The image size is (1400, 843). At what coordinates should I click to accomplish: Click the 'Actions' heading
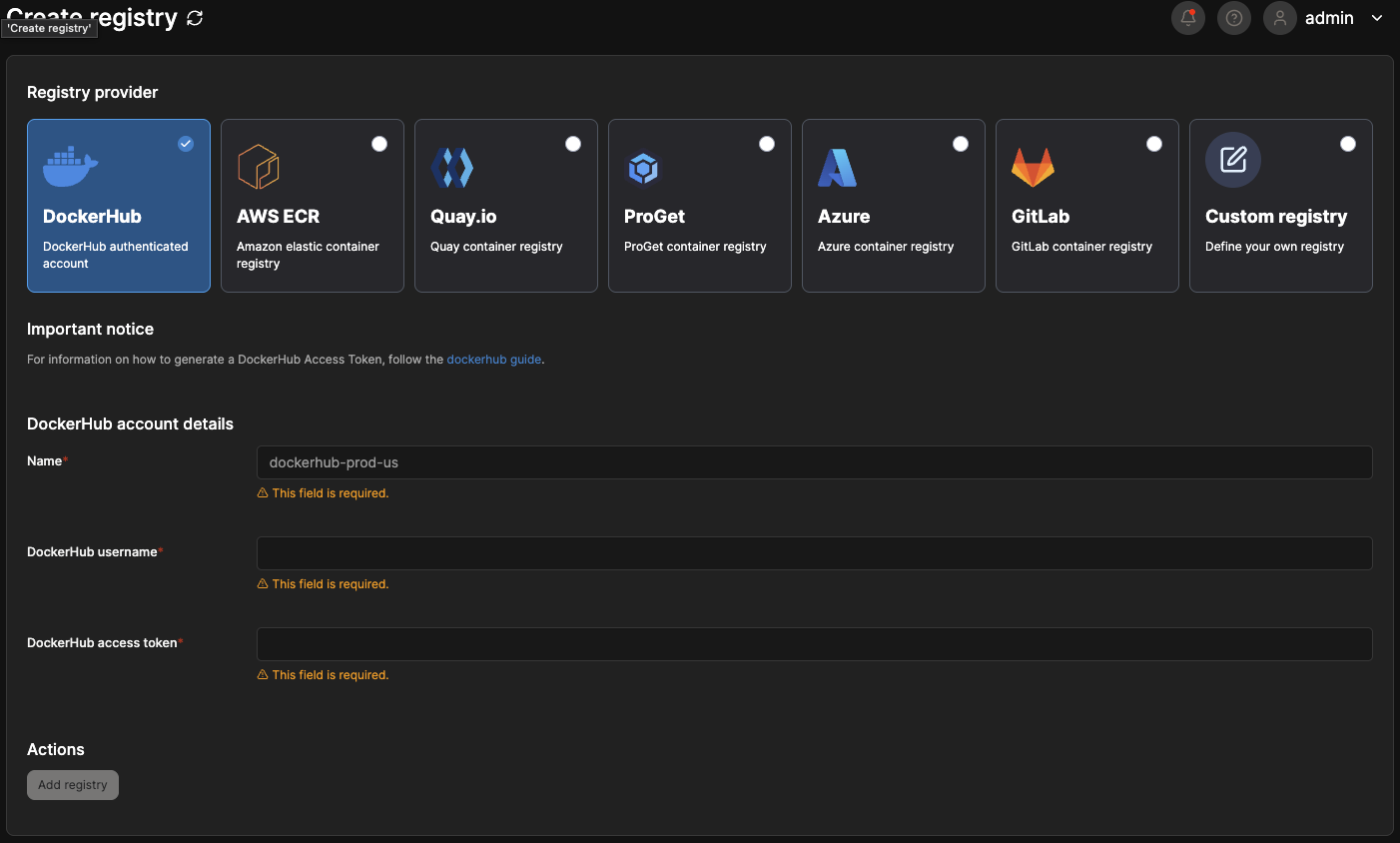coord(56,750)
